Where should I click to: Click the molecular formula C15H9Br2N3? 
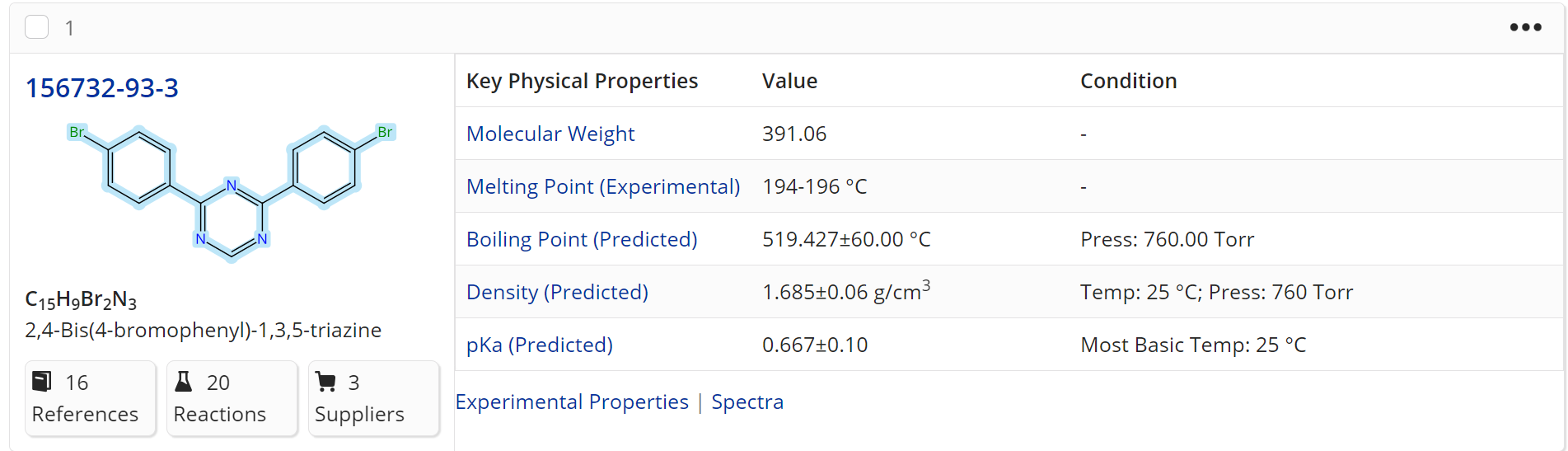coord(81,300)
